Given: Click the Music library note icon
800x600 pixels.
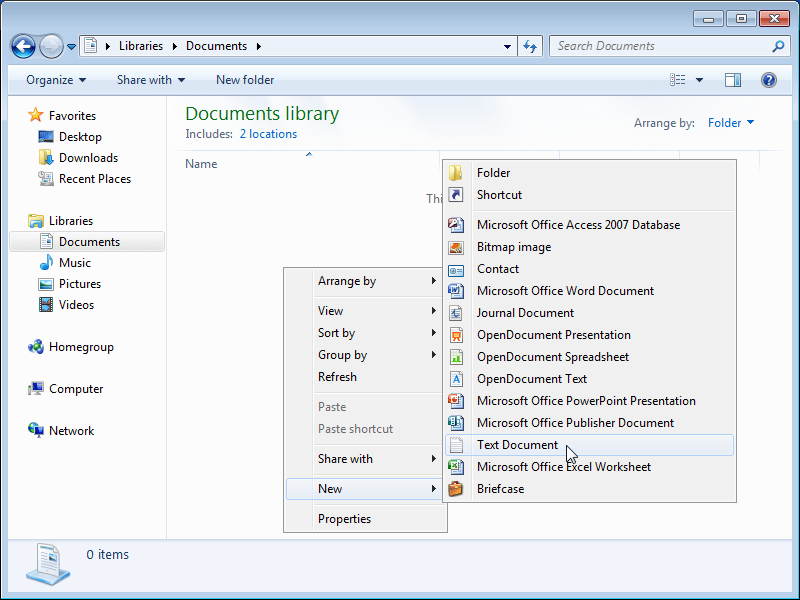Looking at the screenshot, I should tap(46, 263).
